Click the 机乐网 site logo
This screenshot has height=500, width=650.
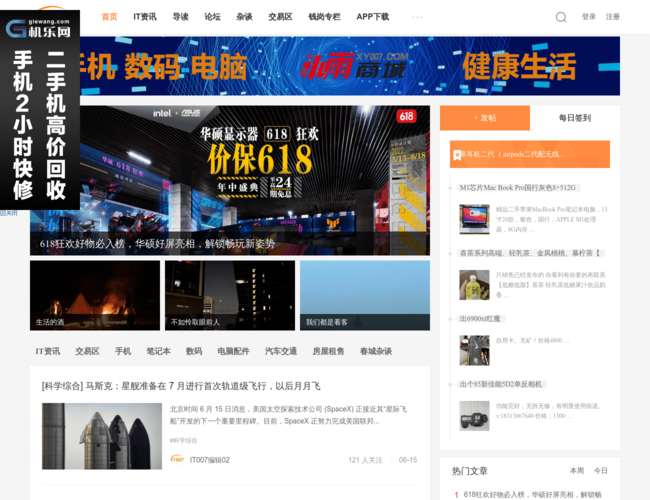click(x=40, y=27)
